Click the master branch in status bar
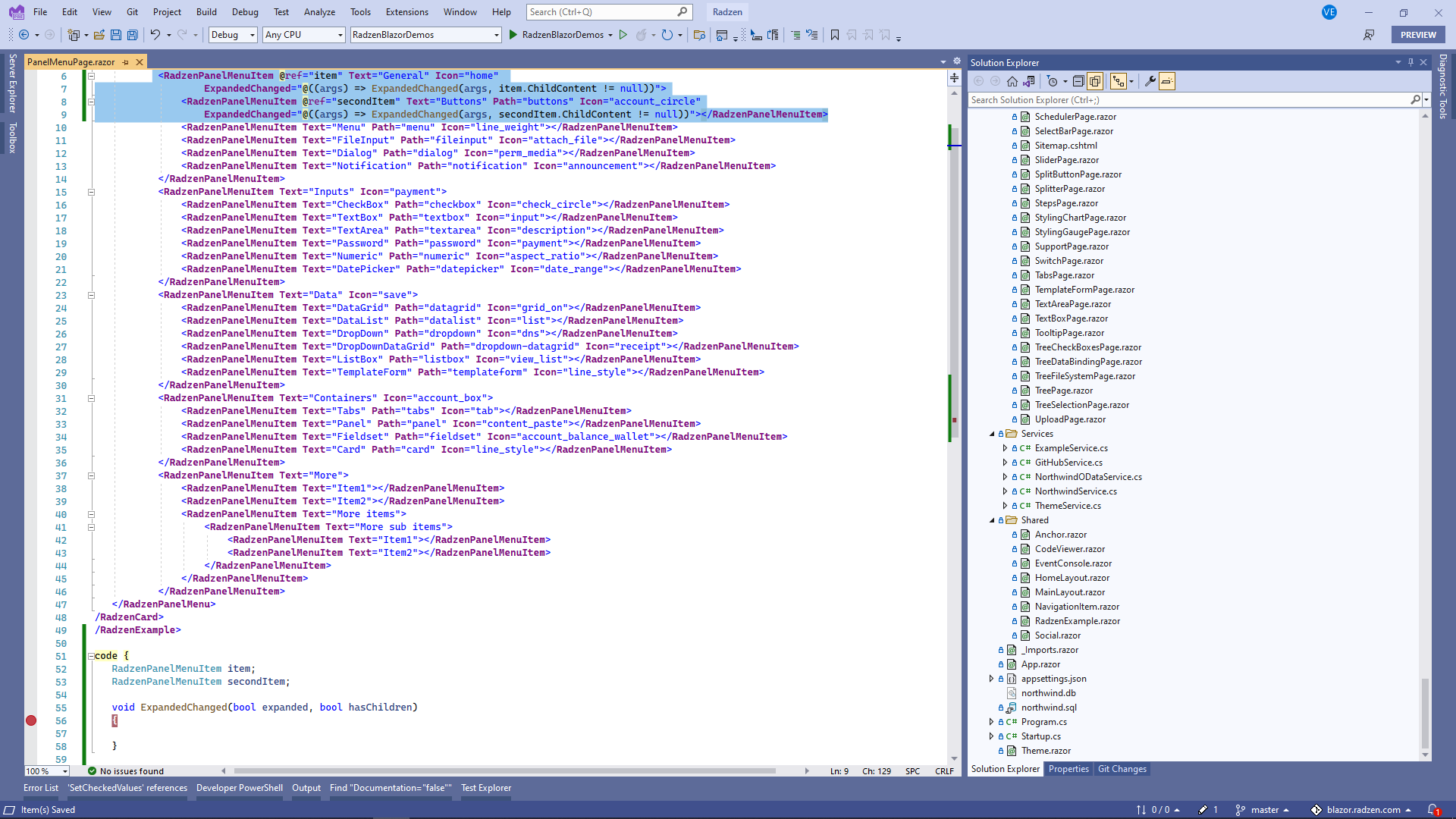Image resolution: width=1456 pixels, height=819 pixels. coord(1263,810)
